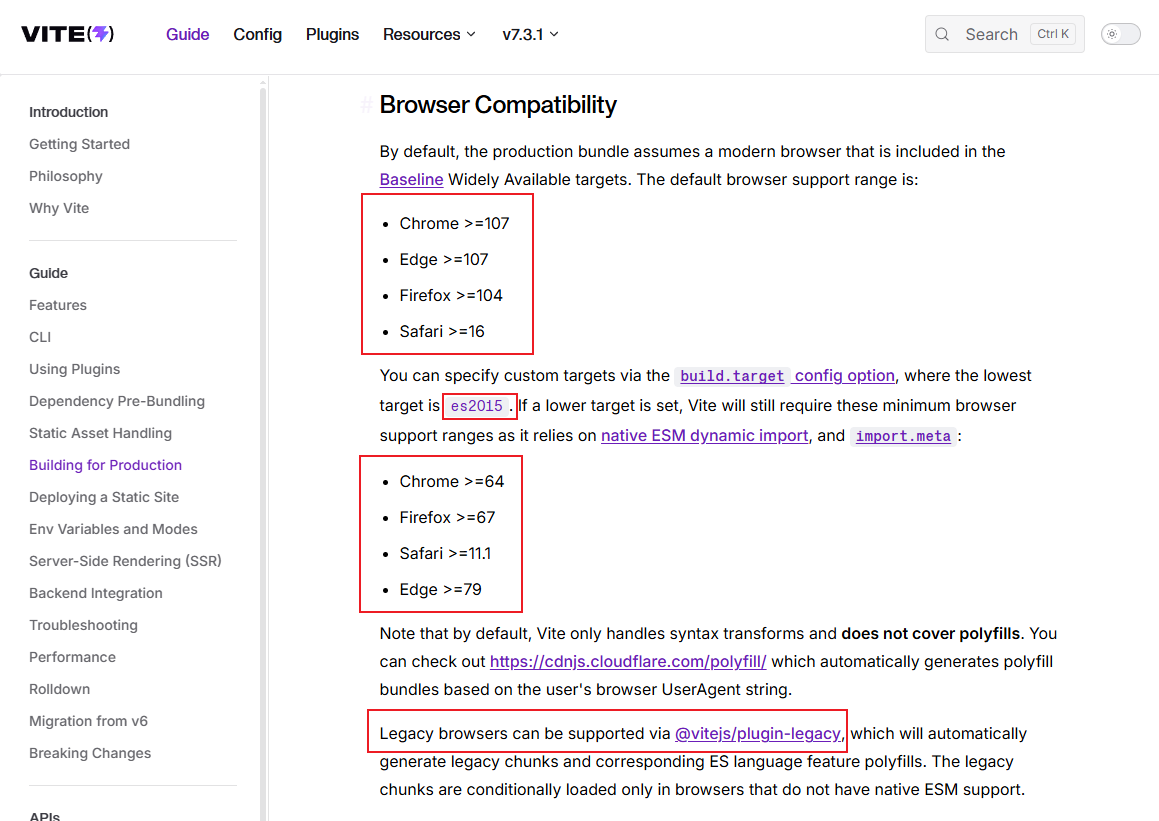The image size is (1159, 821).
Task: Click the search magnifier icon
Action: point(942,34)
